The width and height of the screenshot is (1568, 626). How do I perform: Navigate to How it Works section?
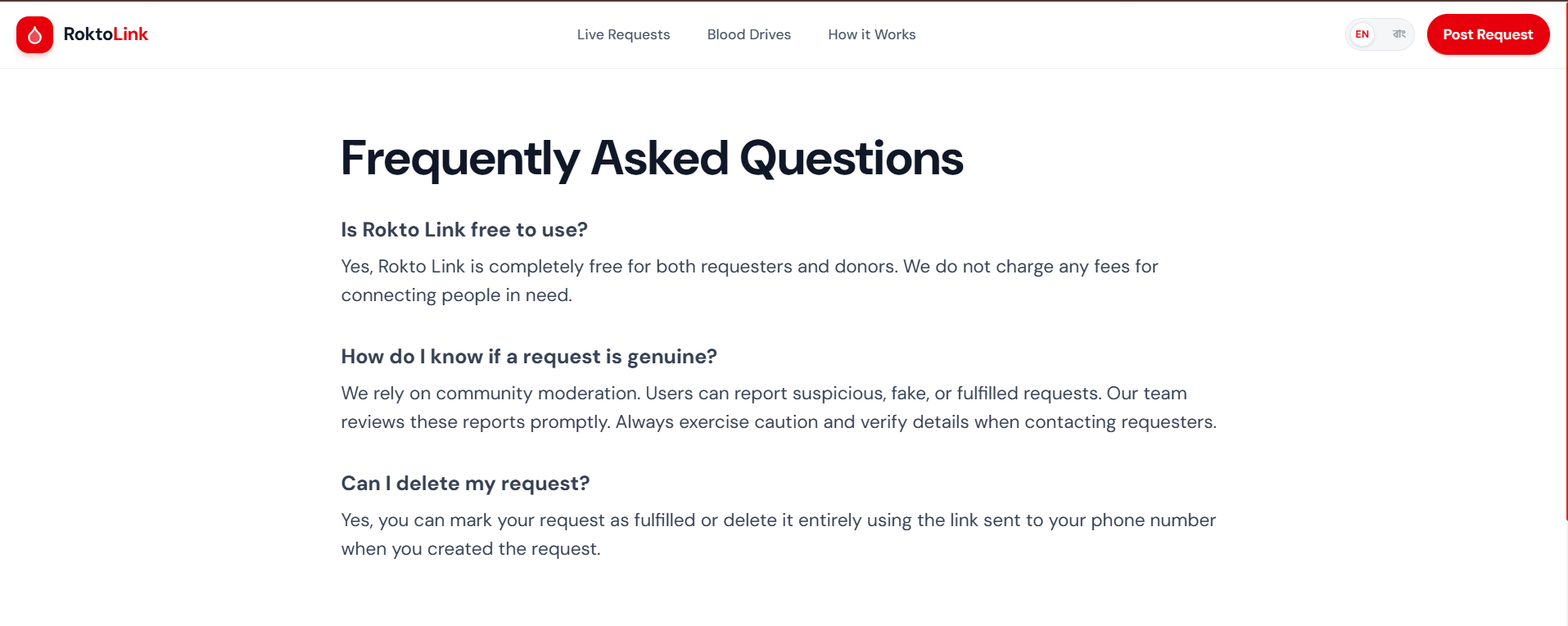coord(871,34)
